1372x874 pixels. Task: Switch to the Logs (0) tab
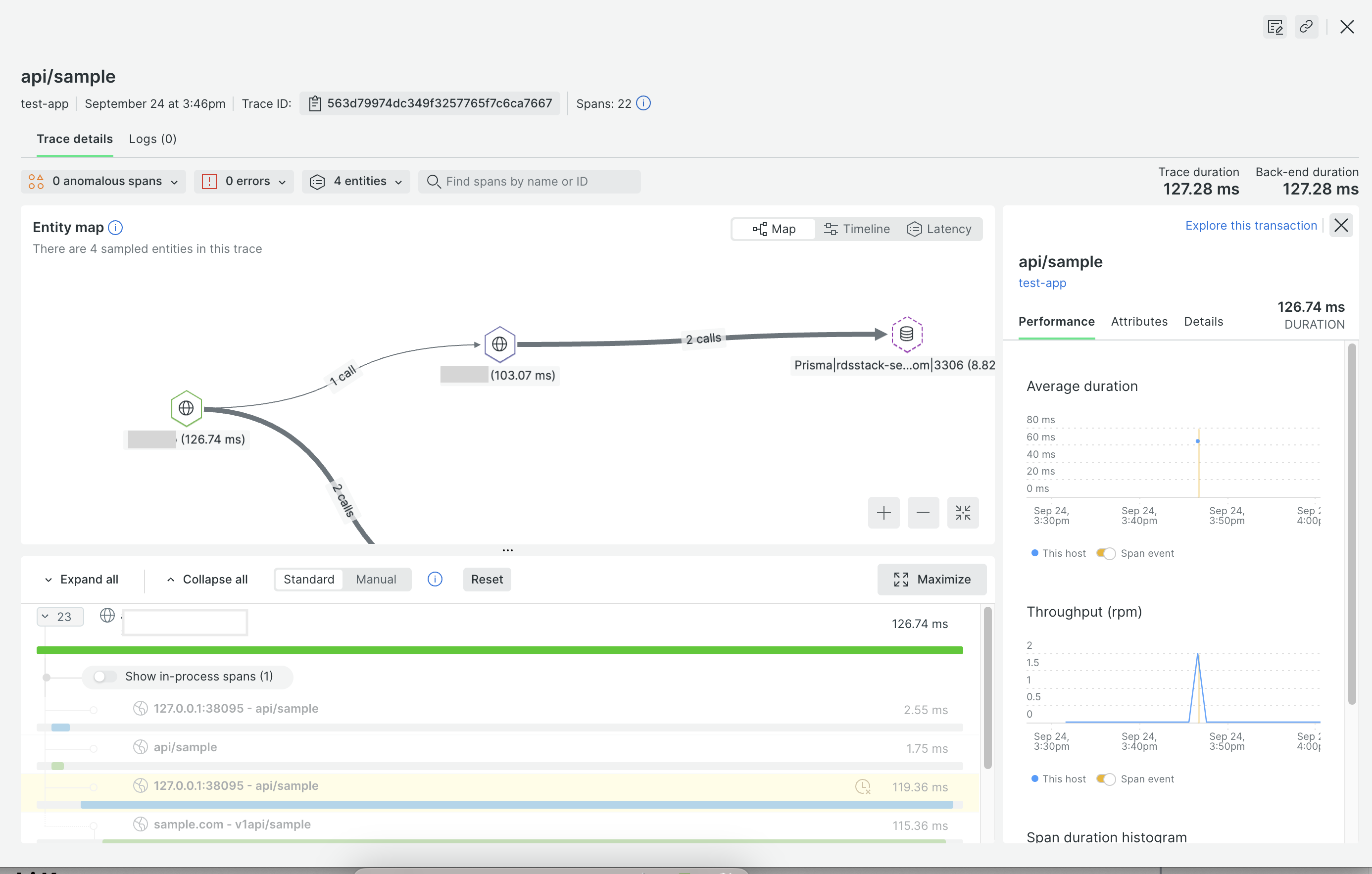(153, 139)
